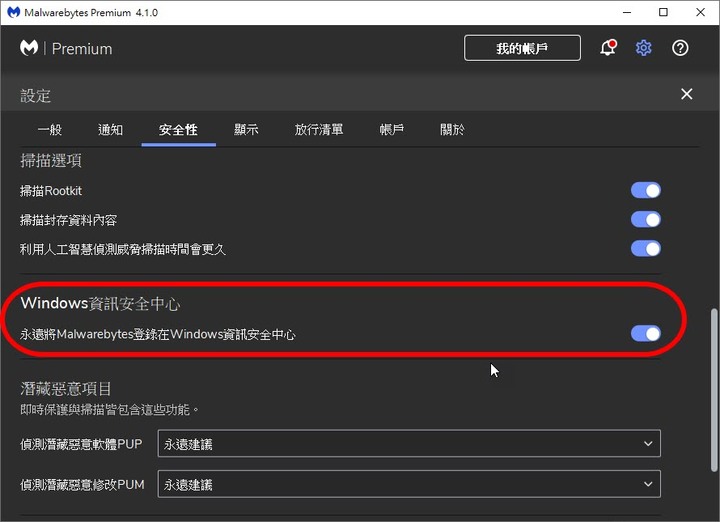Maximize the Malwarebytes window
This screenshot has height=522, width=720.
point(663,12)
